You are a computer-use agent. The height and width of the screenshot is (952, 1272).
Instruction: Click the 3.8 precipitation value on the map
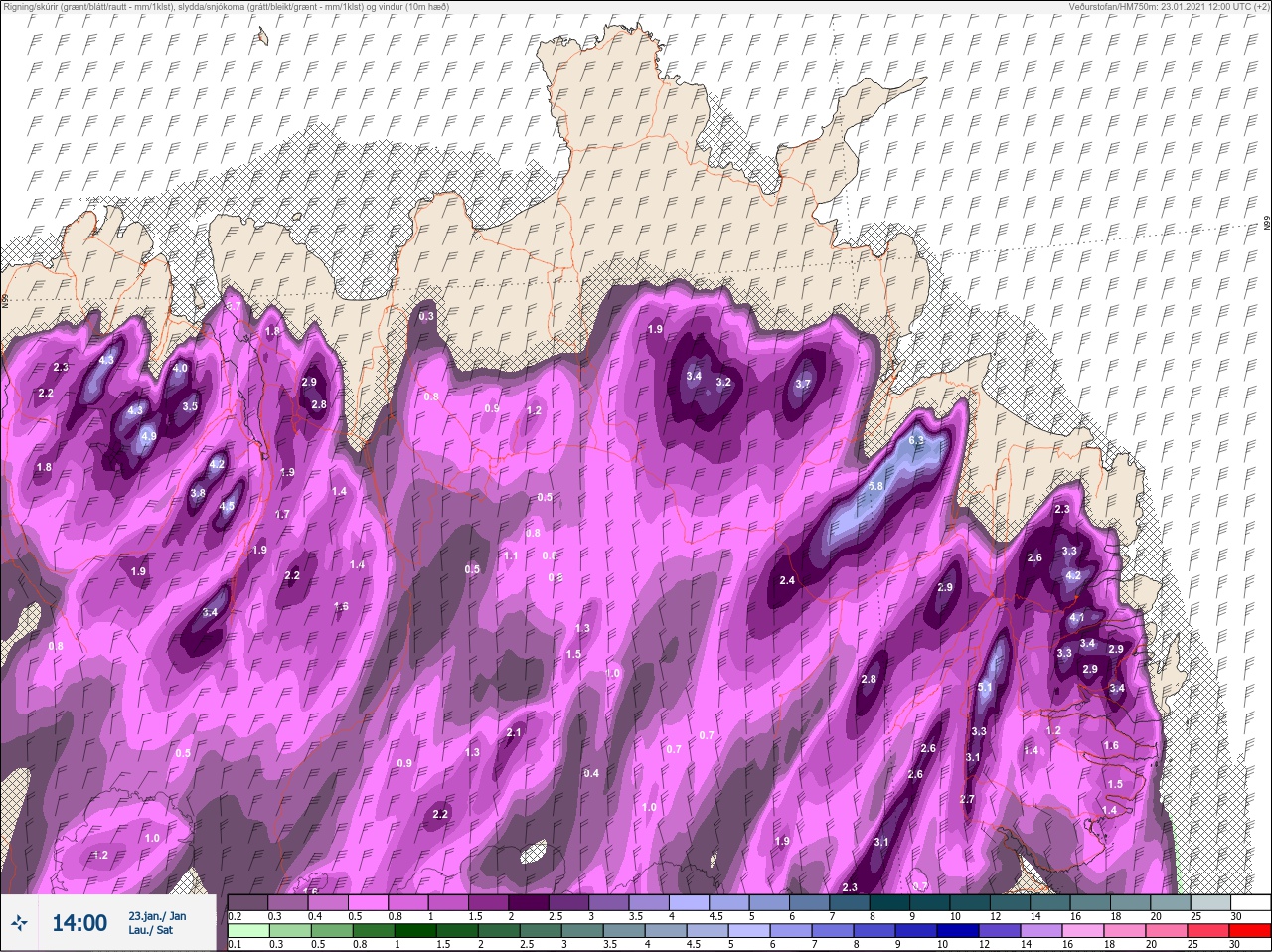[198, 493]
